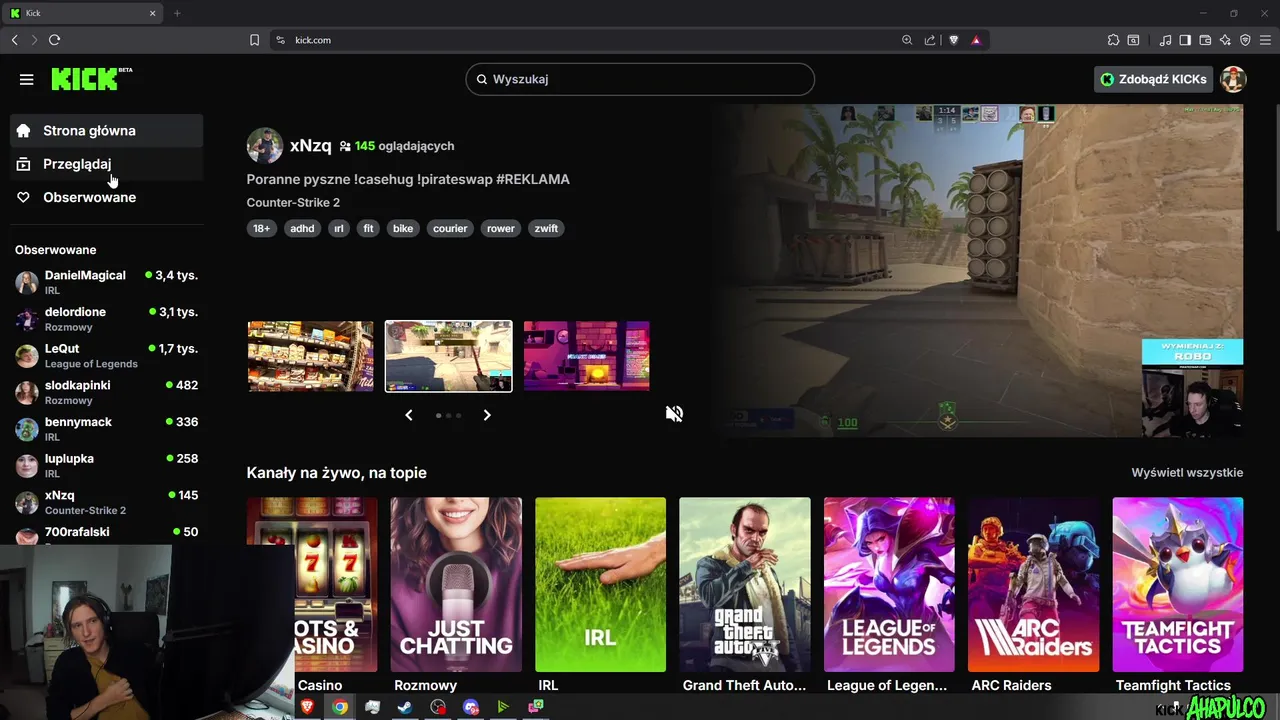Open the xNzq streamer name link
The height and width of the screenshot is (720, 1280).
tap(310, 146)
